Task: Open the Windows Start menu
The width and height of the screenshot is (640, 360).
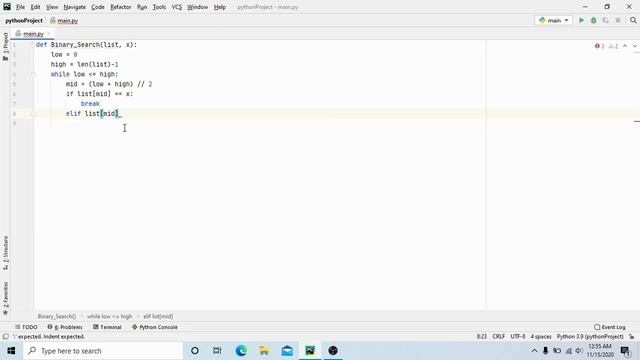Action: [x=11, y=351]
